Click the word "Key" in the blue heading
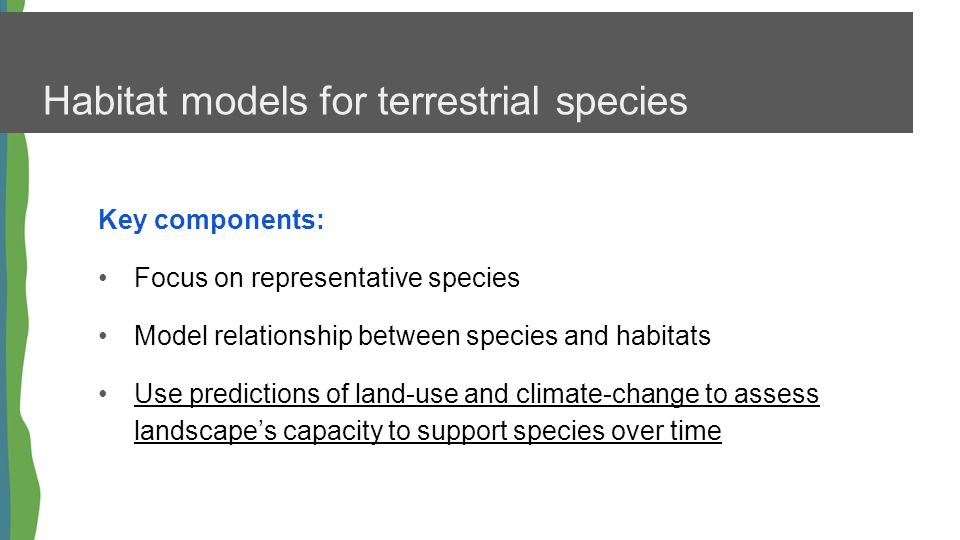The width and height of the screenshot is (960, 540). point(122,220)
